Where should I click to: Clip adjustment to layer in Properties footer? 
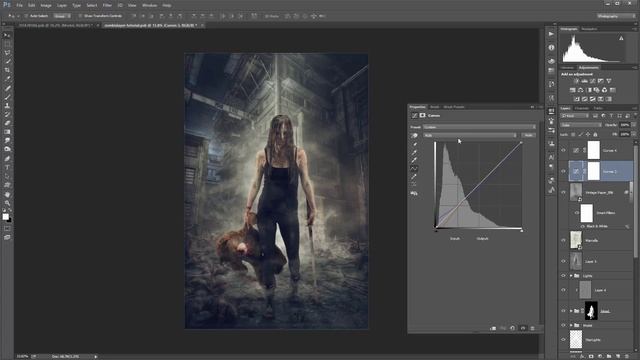tap(493, 328)
